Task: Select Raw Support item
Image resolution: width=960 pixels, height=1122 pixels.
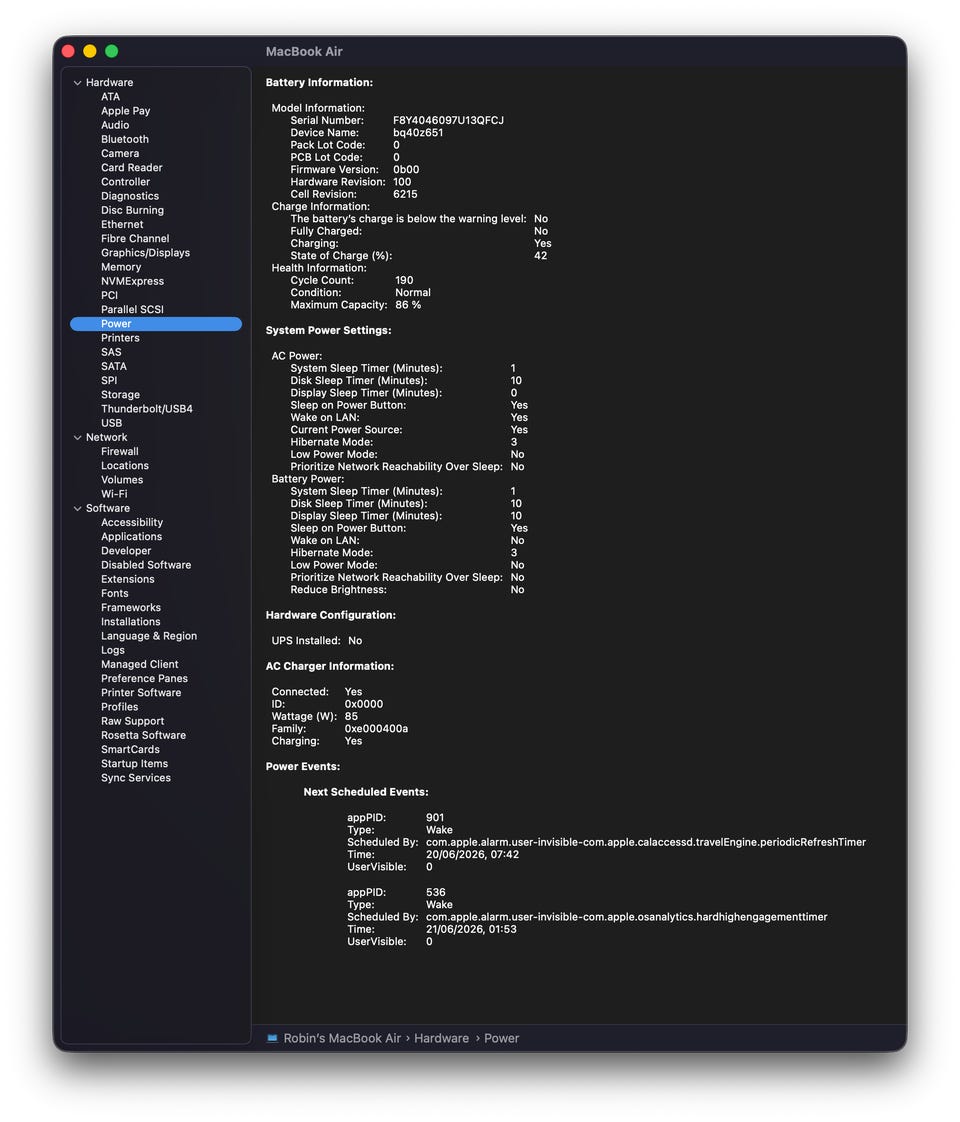Action: click(132, 721)
